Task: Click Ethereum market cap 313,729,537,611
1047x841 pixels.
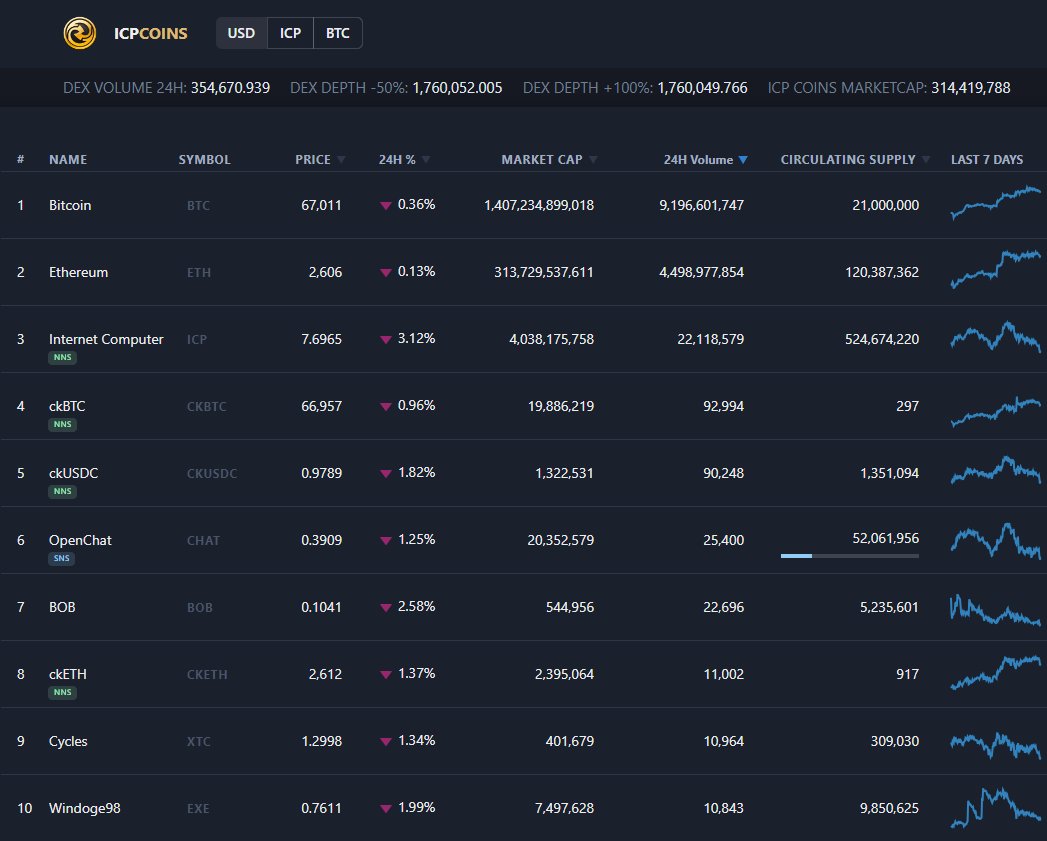Action: (x=544, y=272)
